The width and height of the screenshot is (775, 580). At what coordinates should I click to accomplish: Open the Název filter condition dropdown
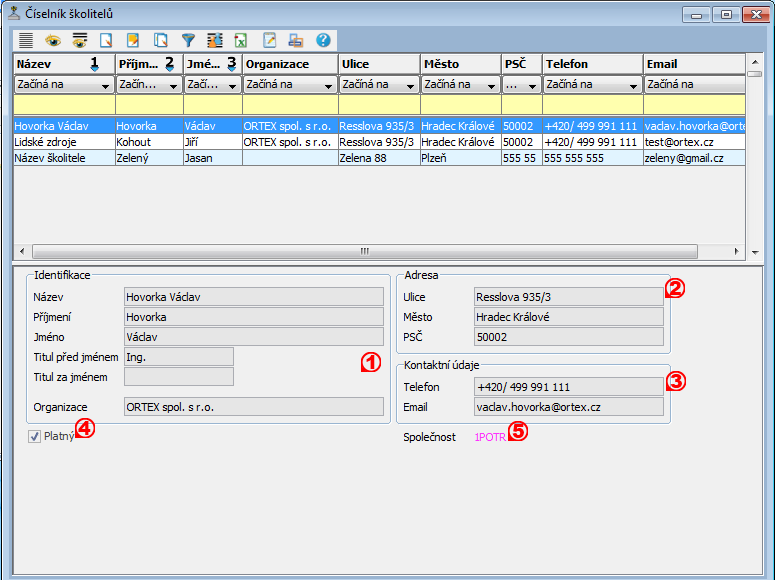[105, 86]
